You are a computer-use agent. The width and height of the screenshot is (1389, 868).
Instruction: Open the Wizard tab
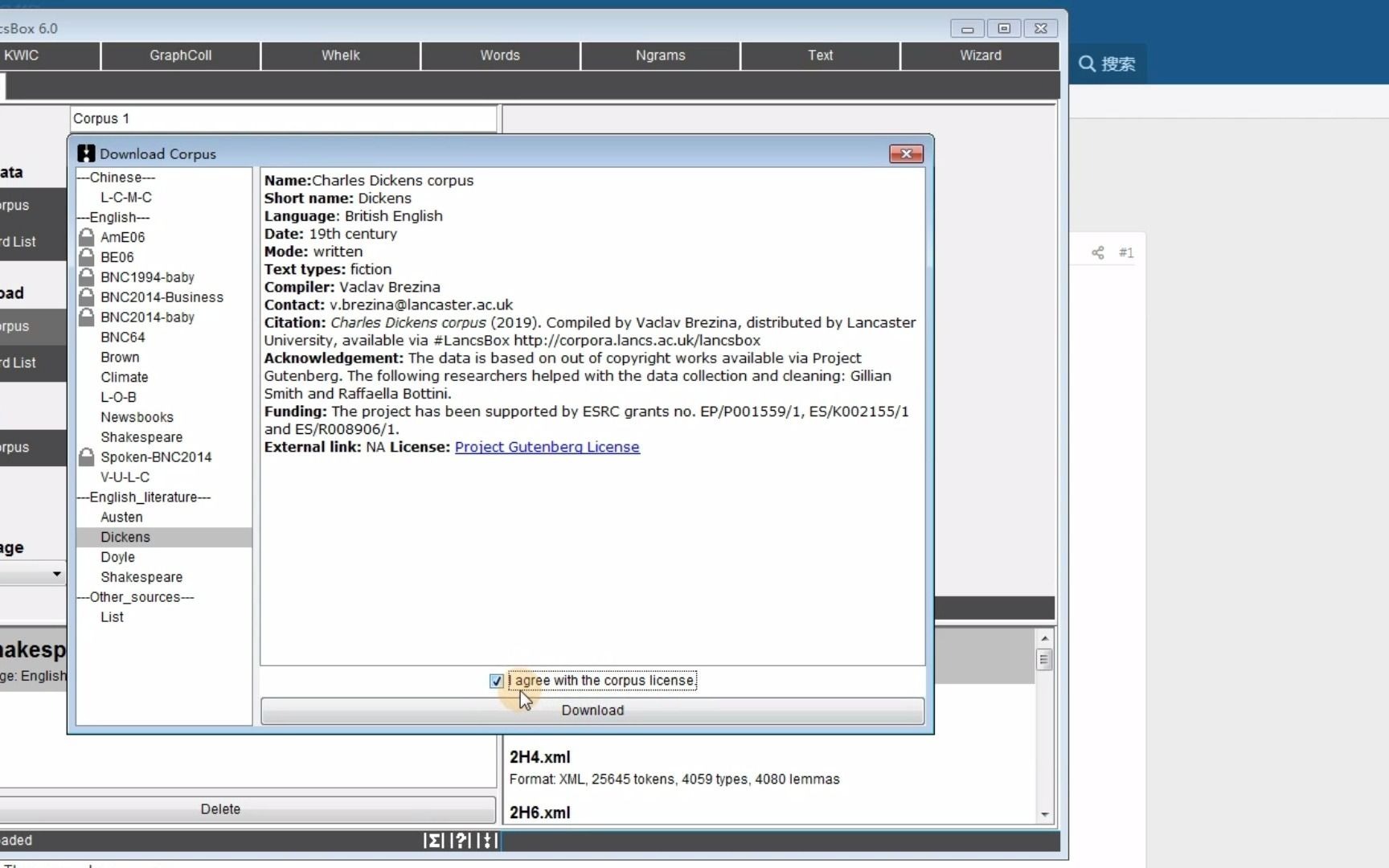point(981,55)
